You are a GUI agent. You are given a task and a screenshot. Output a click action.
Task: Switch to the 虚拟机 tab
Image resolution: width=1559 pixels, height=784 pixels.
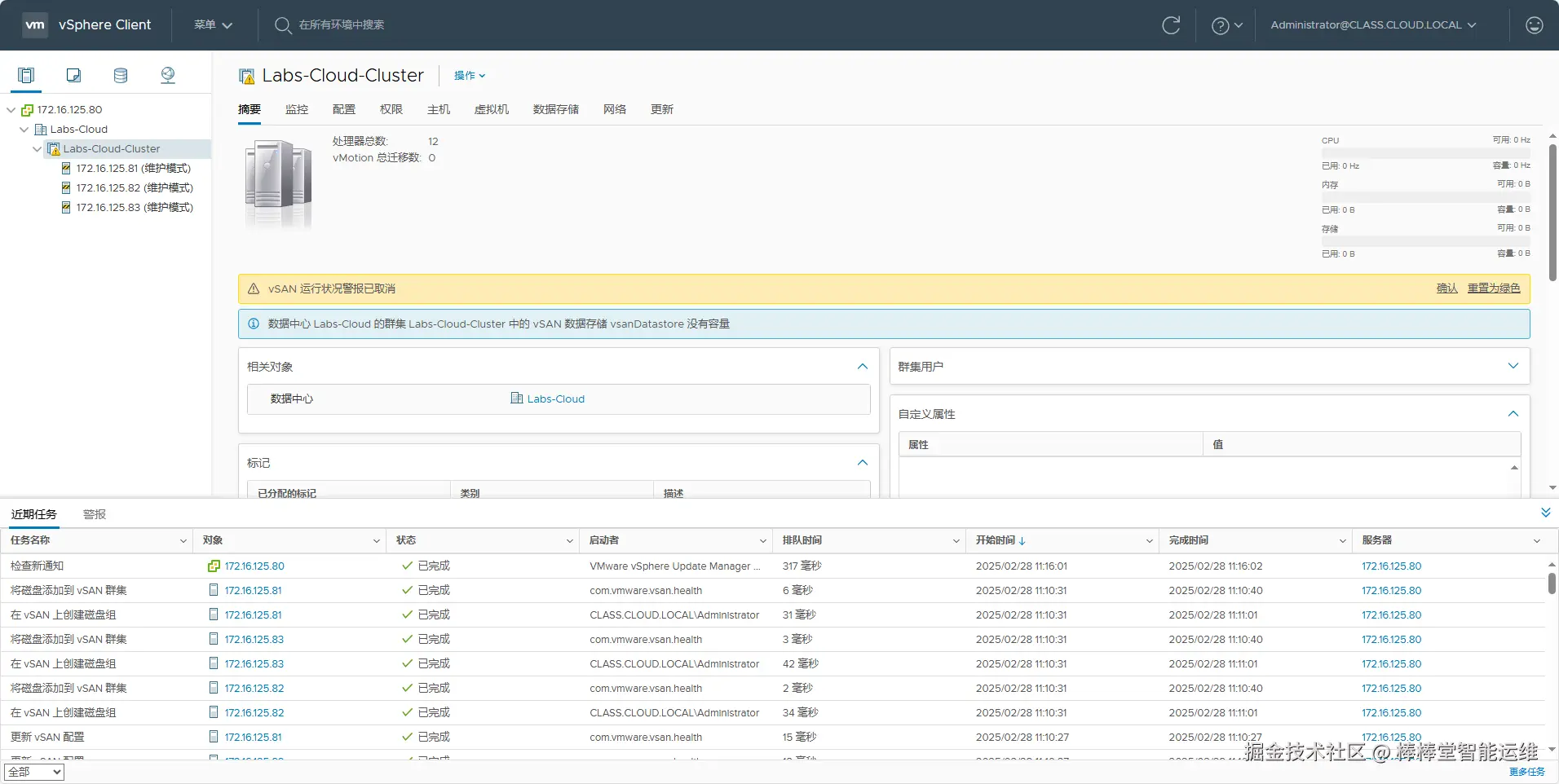click(492, 109)
